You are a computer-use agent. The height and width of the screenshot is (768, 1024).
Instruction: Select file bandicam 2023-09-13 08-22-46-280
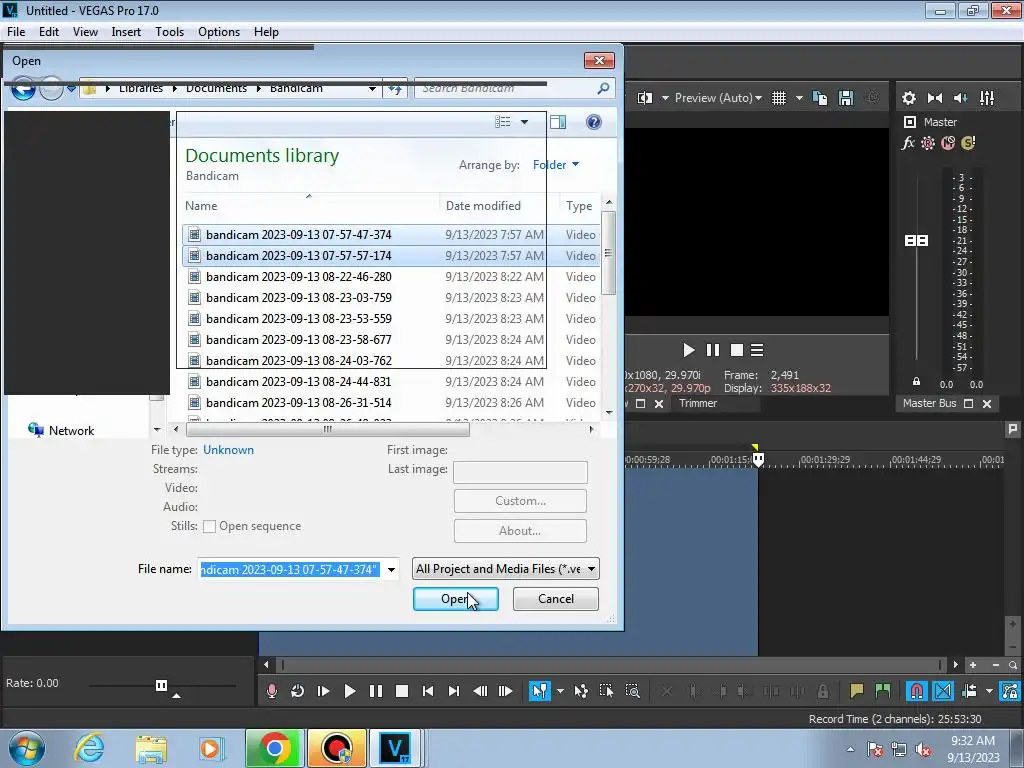(391, 277)
